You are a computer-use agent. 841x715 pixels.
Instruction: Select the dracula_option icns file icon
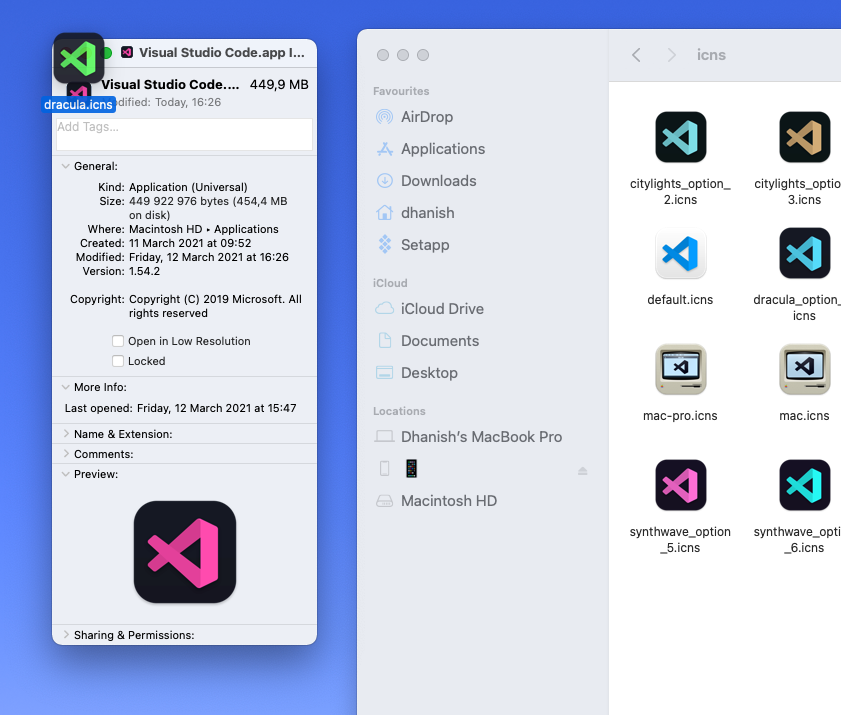coord(805,253)
